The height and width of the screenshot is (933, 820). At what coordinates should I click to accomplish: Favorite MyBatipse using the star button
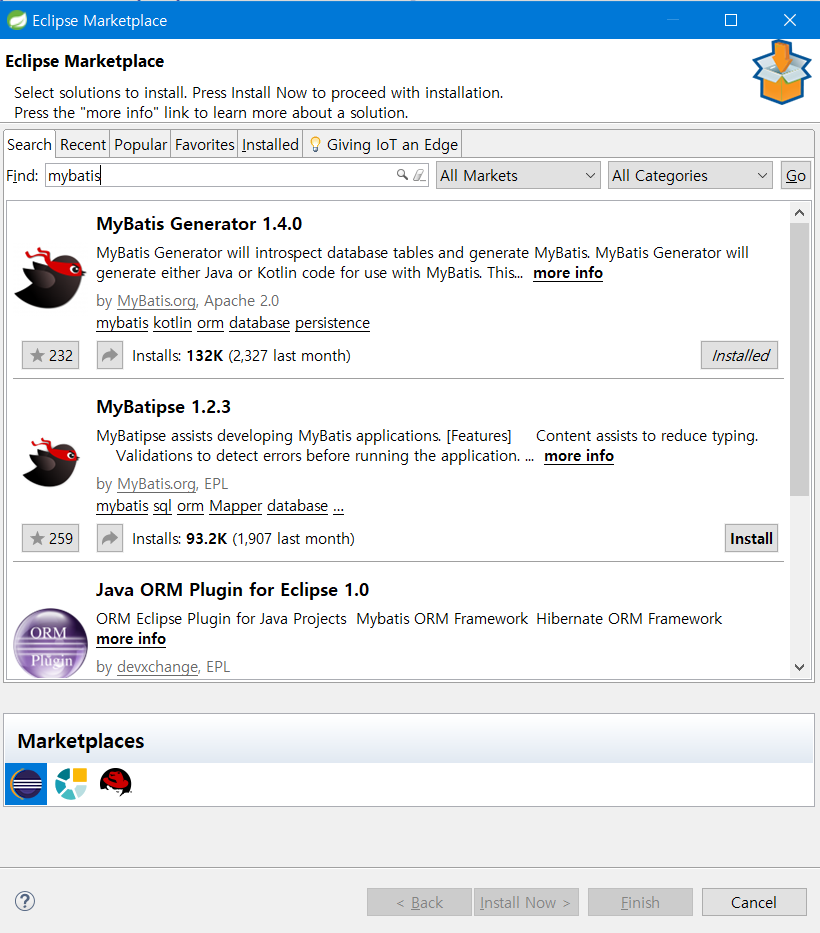pyautogui.click(x=50, y=538)
